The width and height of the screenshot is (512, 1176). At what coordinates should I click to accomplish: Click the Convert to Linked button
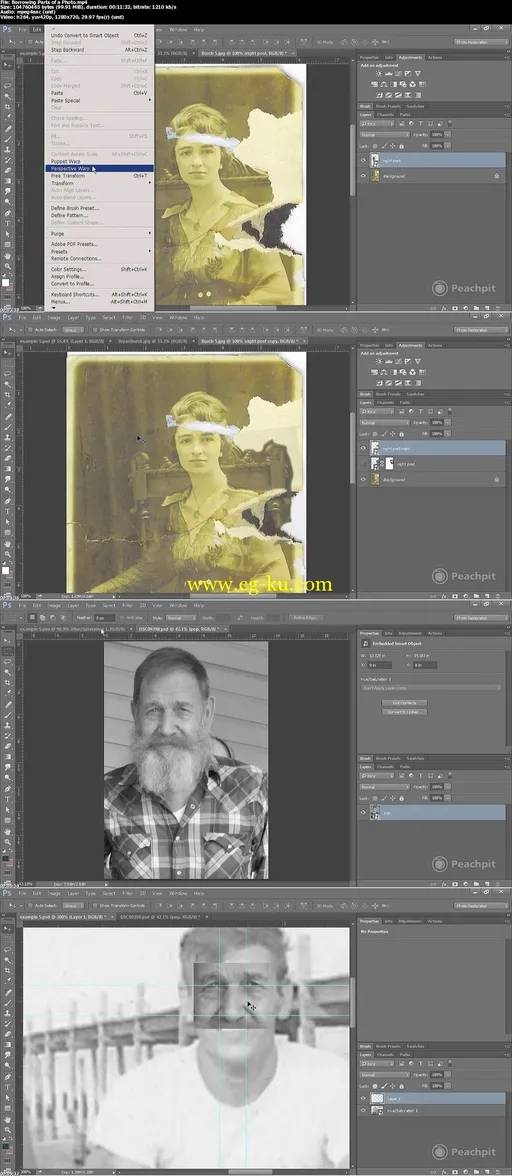pyautogui.click(x=404, y=712)
